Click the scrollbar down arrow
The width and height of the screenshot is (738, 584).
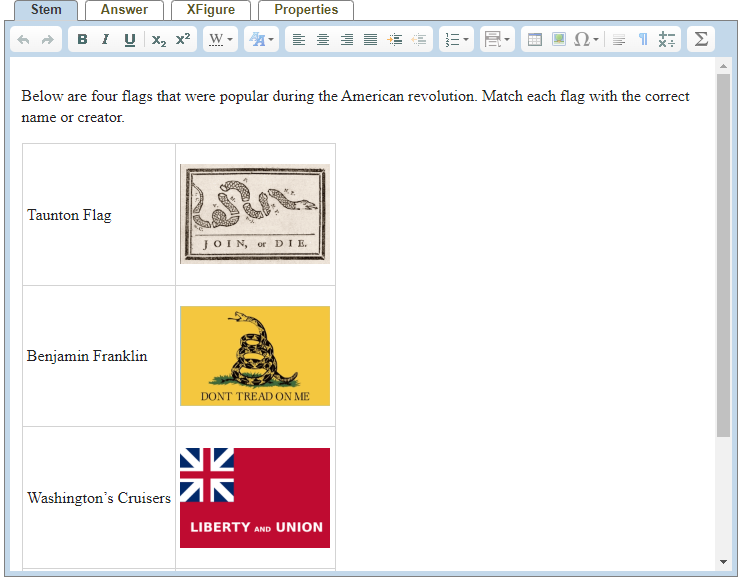(x=723, y=561)
